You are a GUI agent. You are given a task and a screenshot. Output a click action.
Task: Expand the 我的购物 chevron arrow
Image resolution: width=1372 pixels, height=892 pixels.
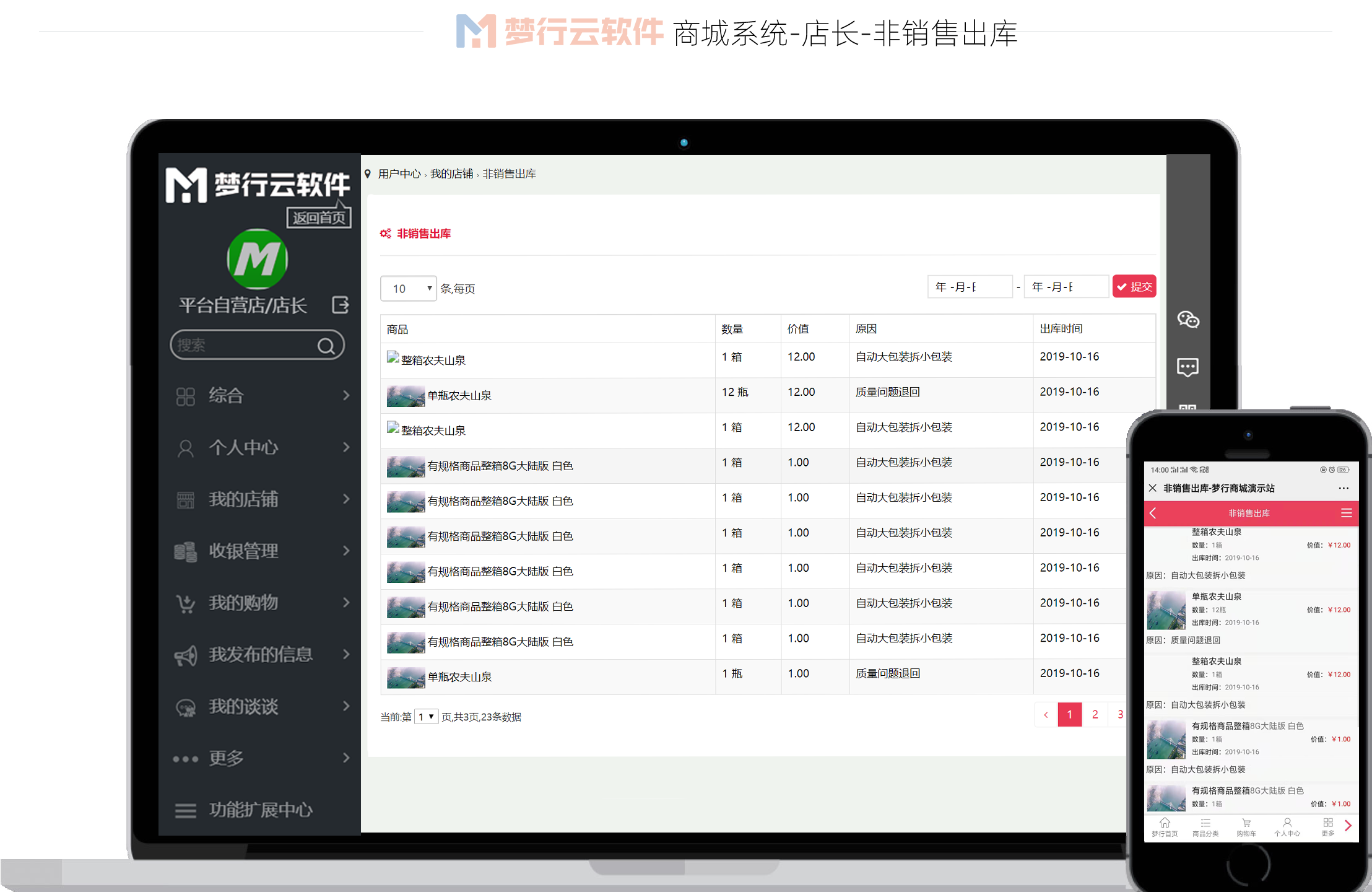pyautogui.click(x=346, y=602)
